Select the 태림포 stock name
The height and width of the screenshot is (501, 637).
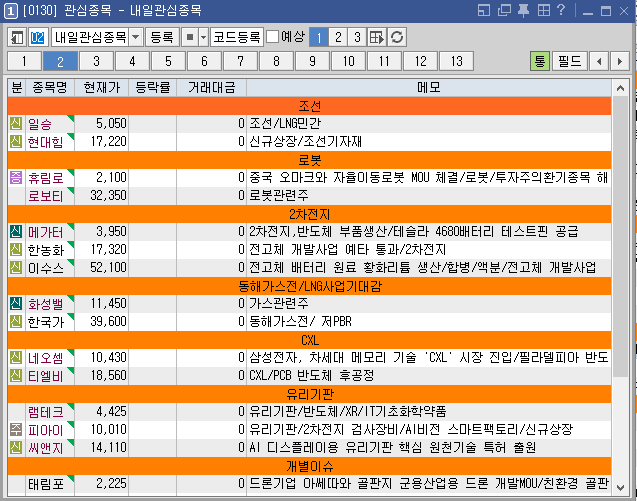(46, 484)
